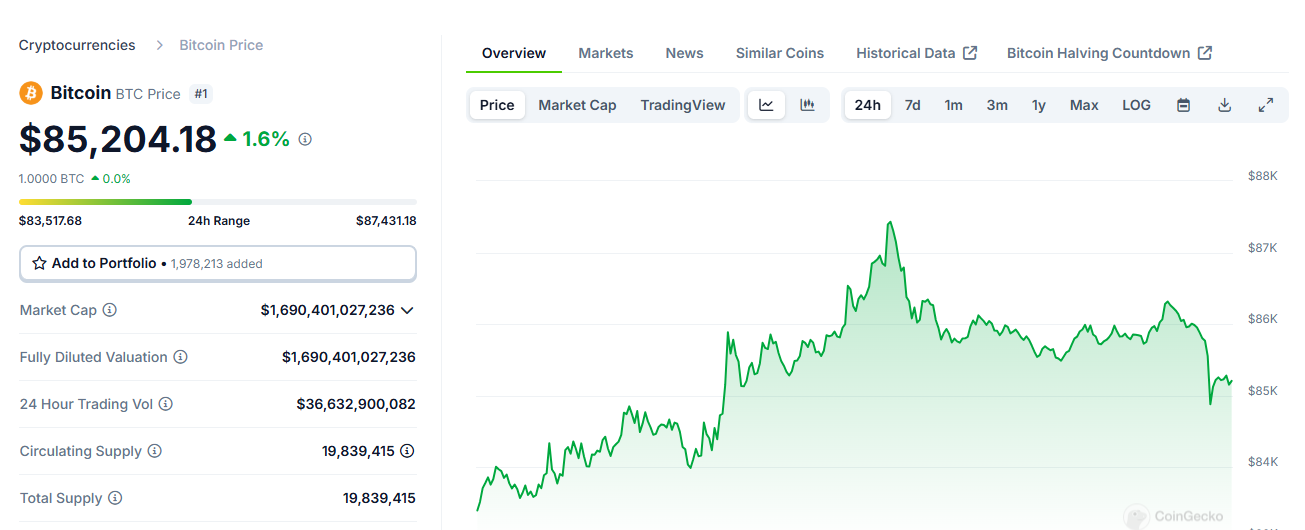The image size is (1305, 530).
Task: Select the 1y time range
Action: click(x=1039, y=105)
